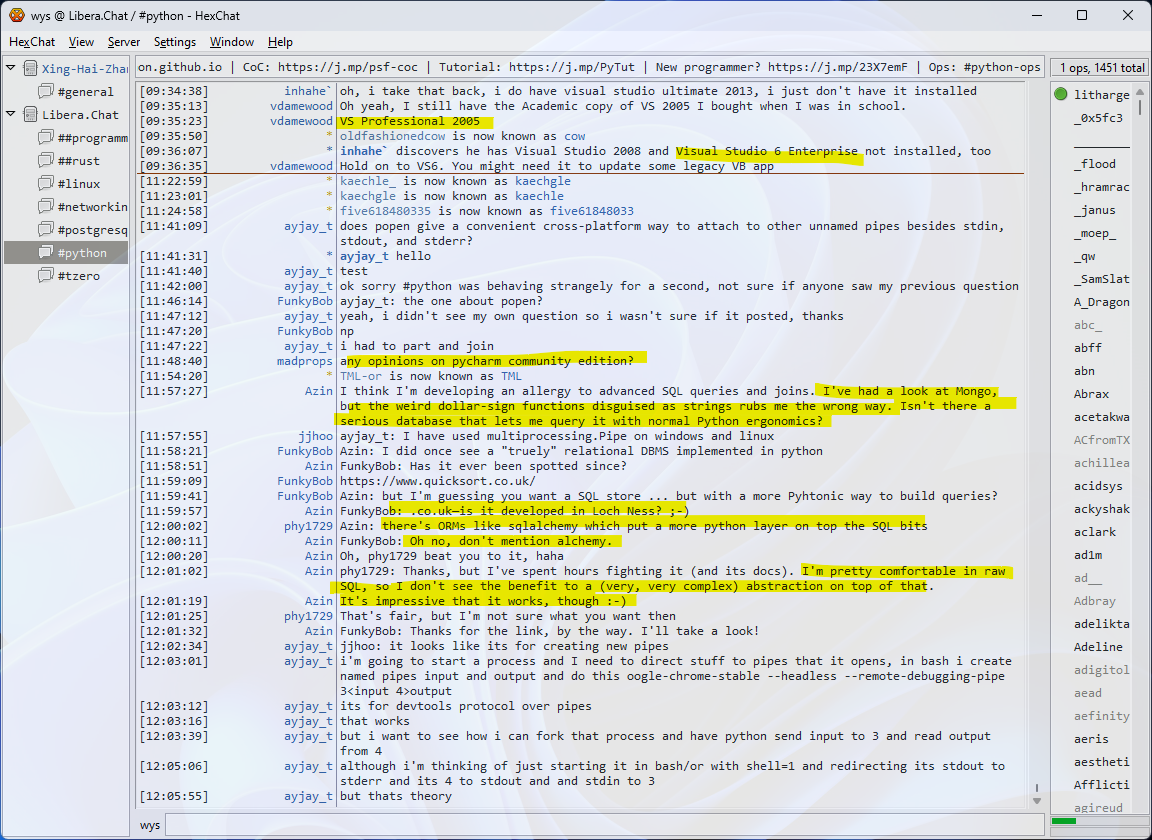Select user Adeline in the user list
The image size is (1152, 840).
pyautogui.click(x=1098, y=647)
